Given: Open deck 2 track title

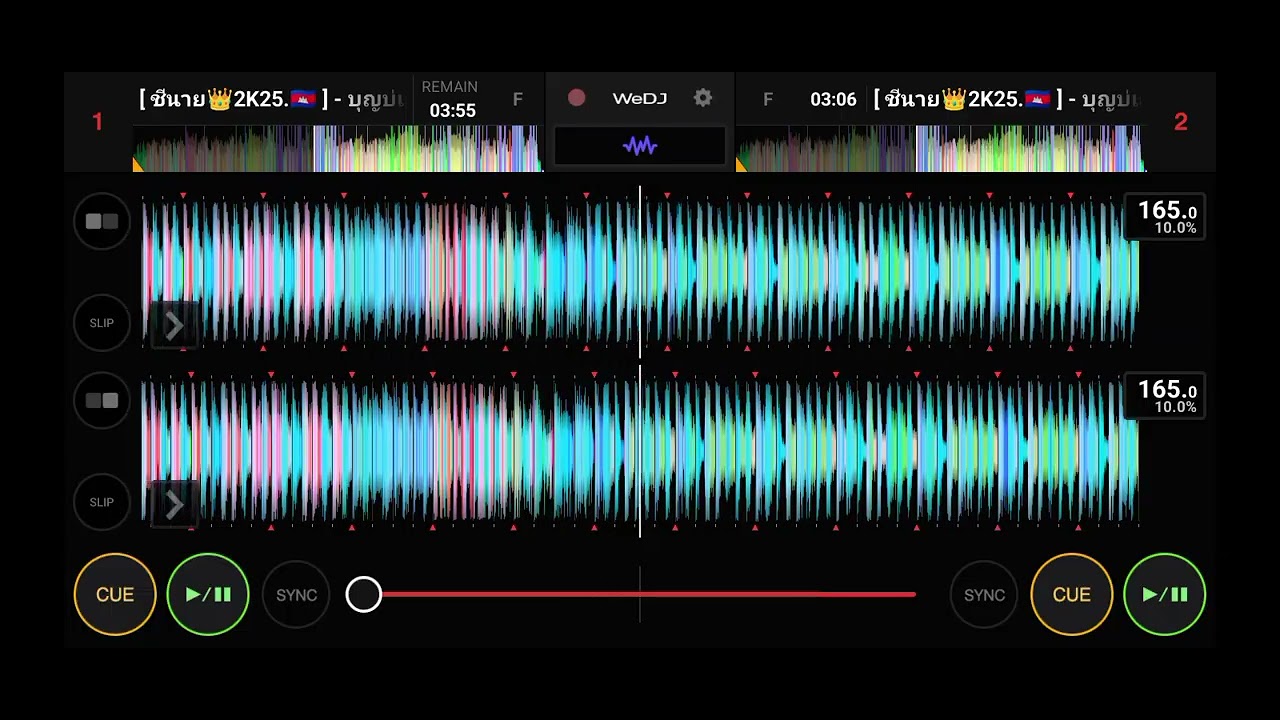Looking at the screenshot, I should tap(1007, 99).
